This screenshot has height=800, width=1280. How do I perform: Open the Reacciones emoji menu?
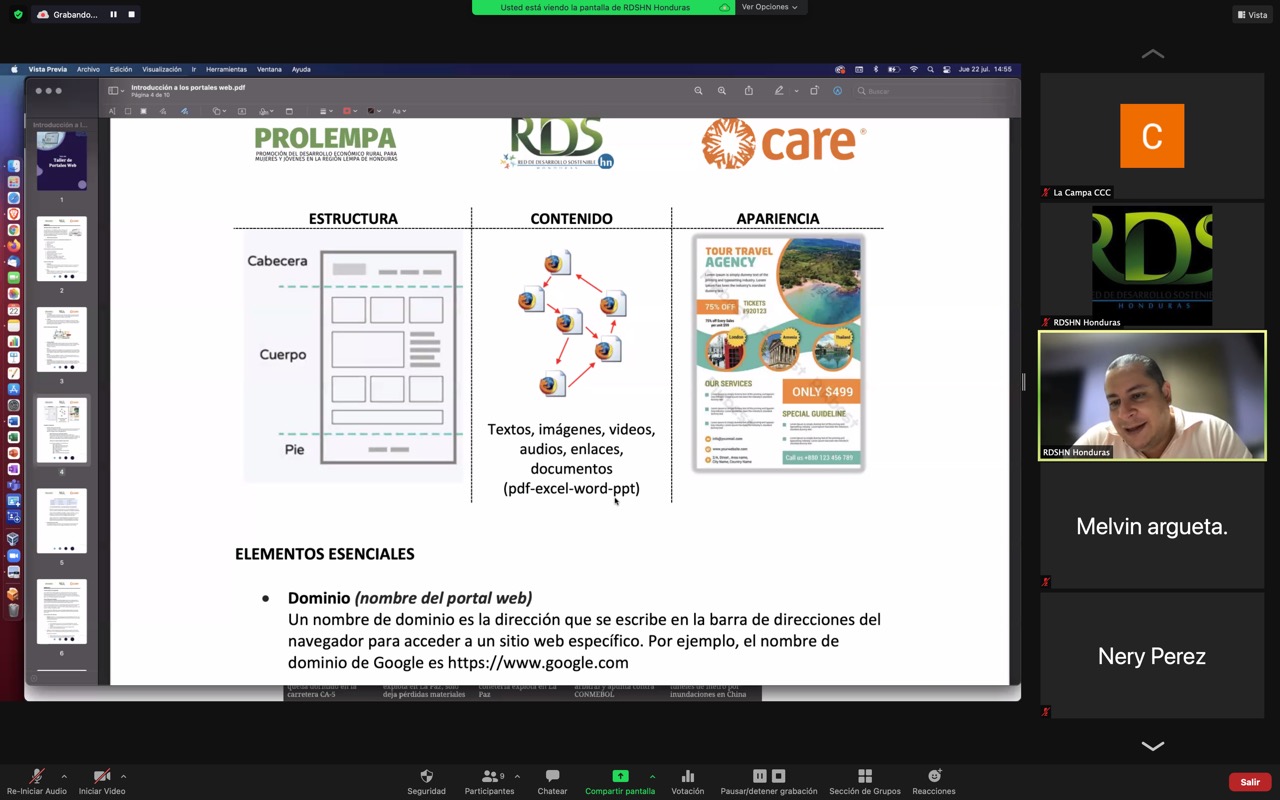pos(934,777)
